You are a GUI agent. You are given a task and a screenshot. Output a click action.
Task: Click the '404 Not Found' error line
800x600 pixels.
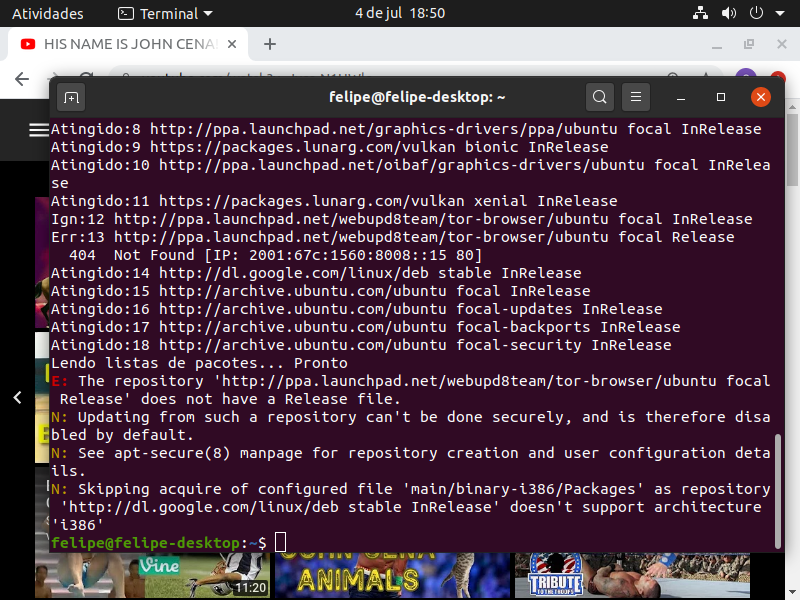[276, 255]
